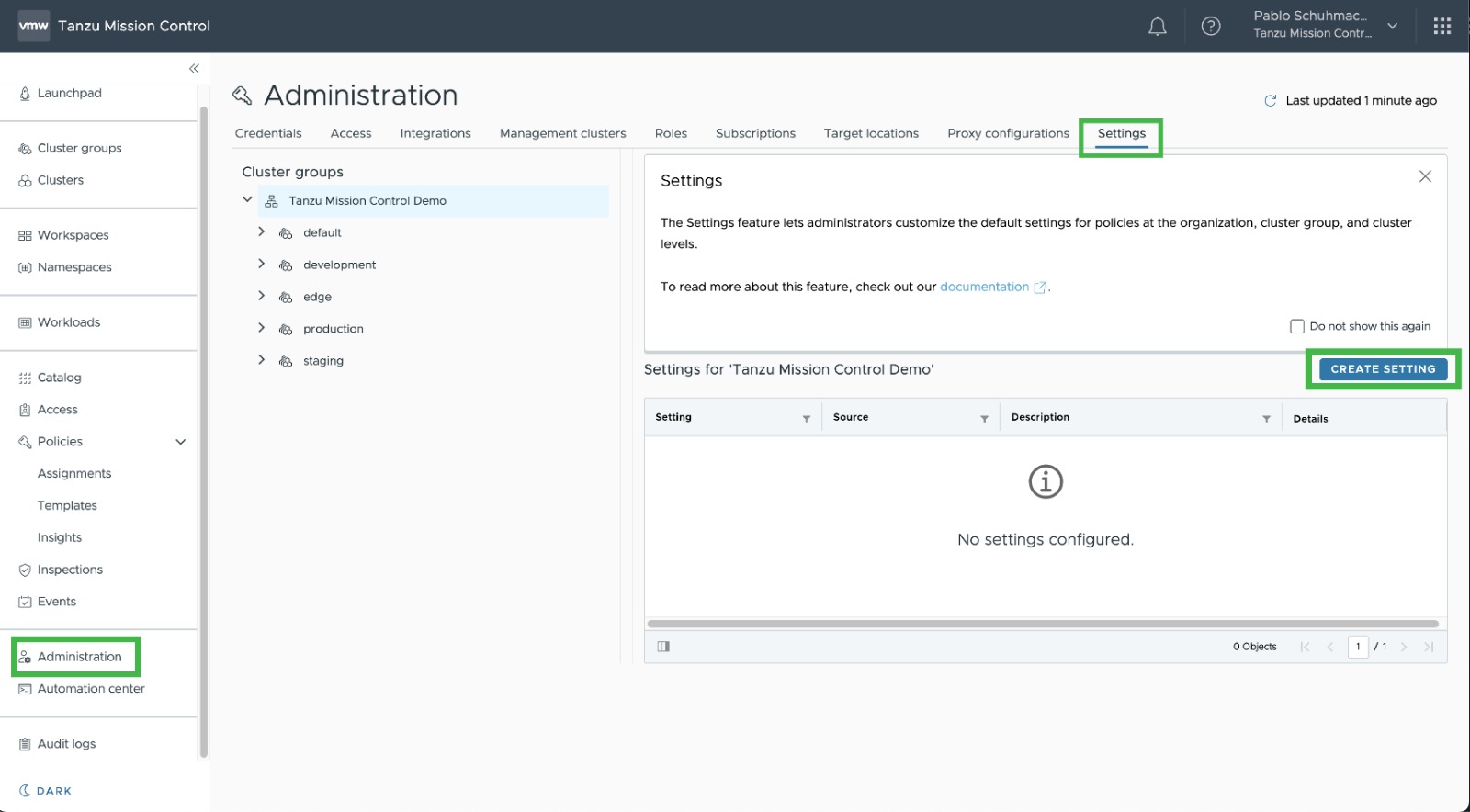
Task: Click the Namespaces sidebar icon
Action: (x=25, y=268)
